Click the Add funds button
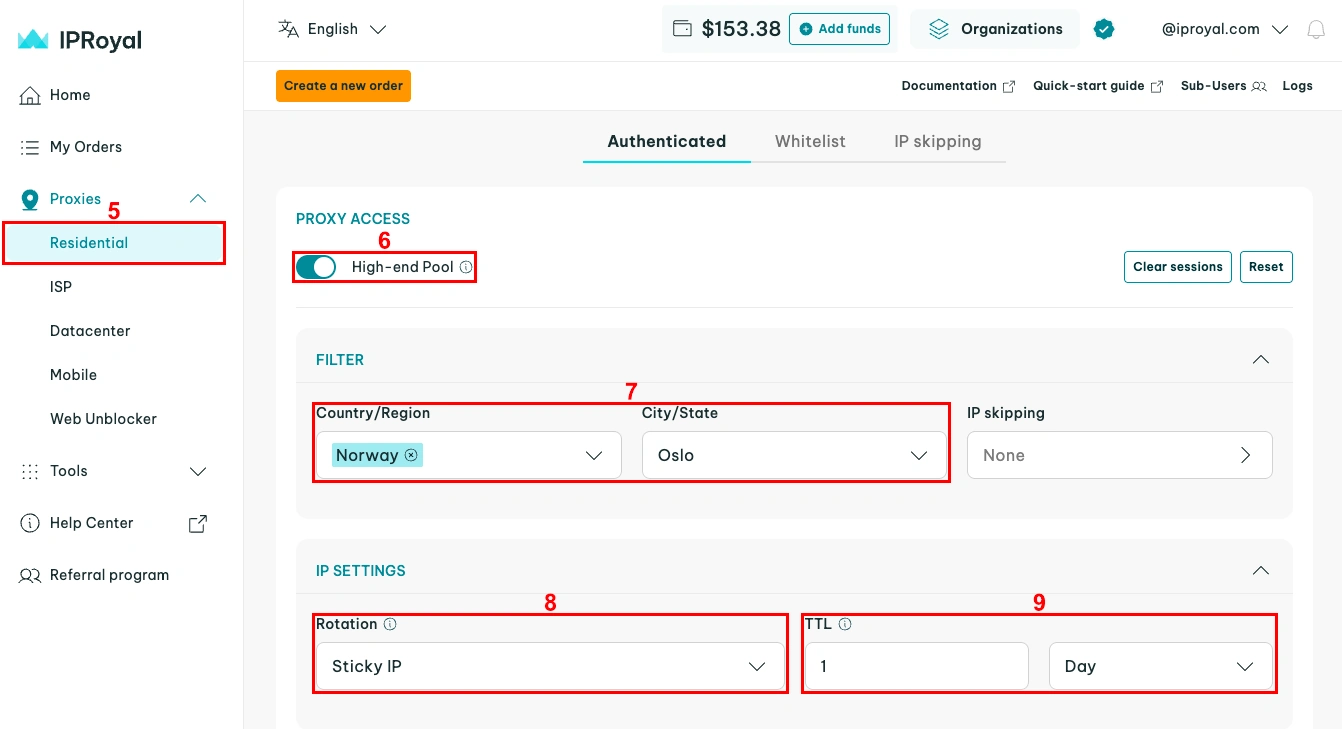This screenshot has height=729, width=1342. (840, 29)
